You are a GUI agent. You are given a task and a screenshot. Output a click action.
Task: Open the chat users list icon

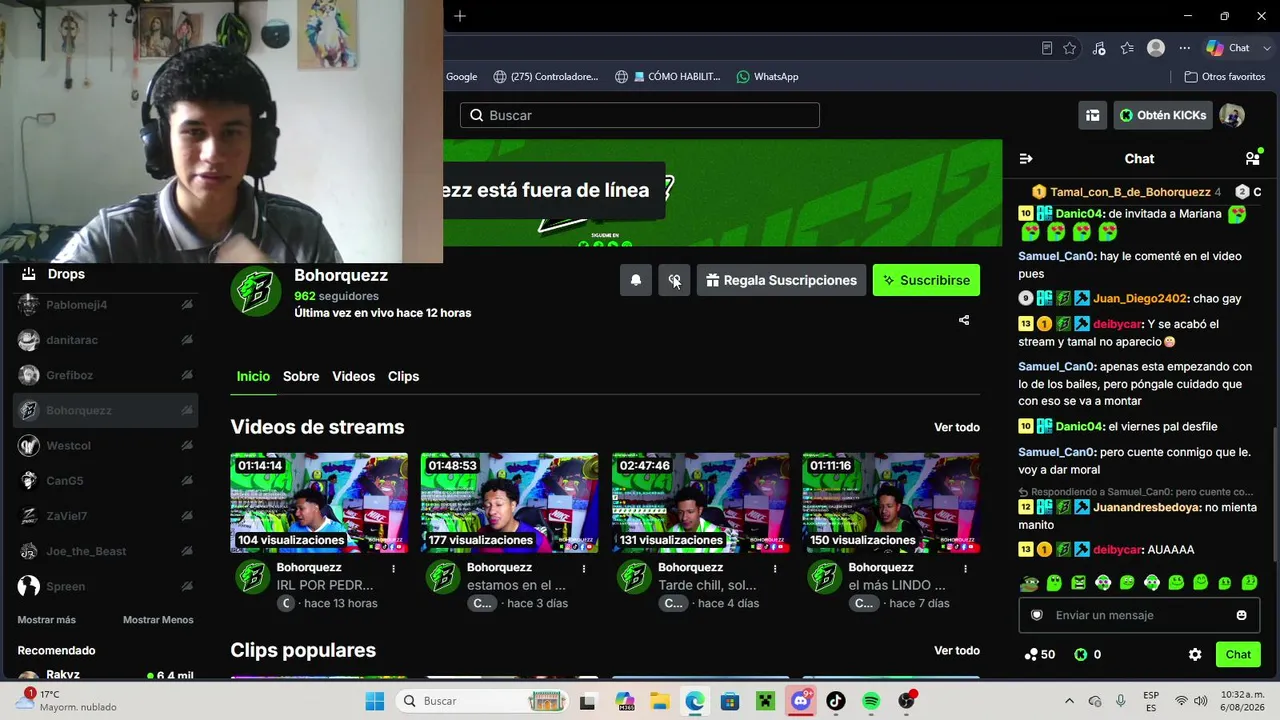(1253, 158)
